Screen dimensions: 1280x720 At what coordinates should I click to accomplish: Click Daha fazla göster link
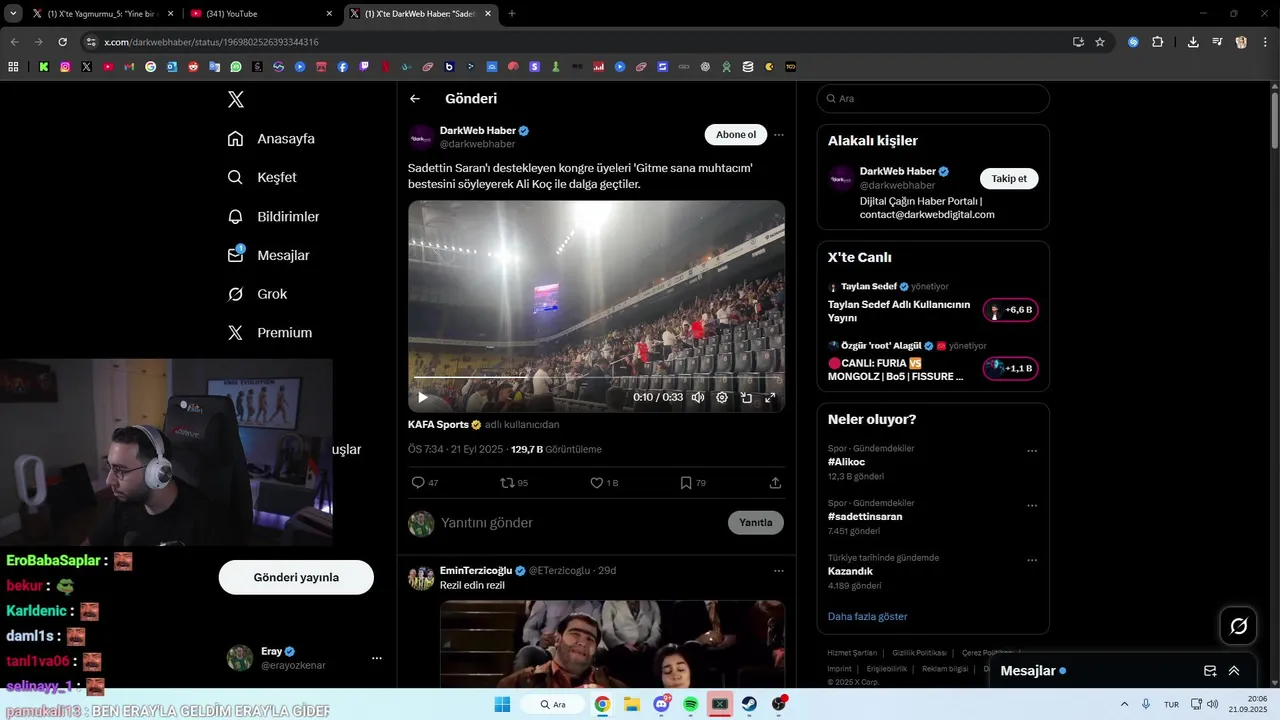pyautogui.click(x=867, y=616)
